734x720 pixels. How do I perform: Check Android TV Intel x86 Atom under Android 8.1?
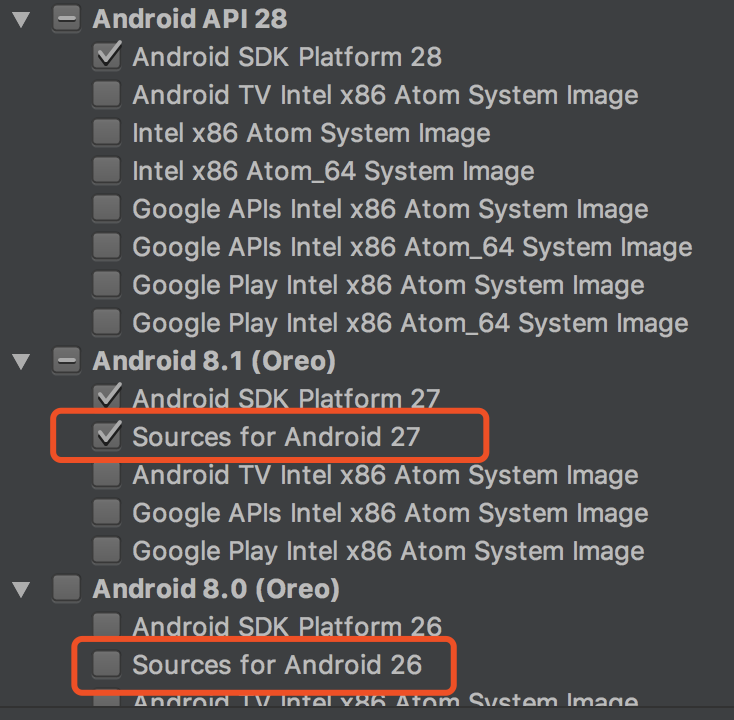click(x=107, y=475)
